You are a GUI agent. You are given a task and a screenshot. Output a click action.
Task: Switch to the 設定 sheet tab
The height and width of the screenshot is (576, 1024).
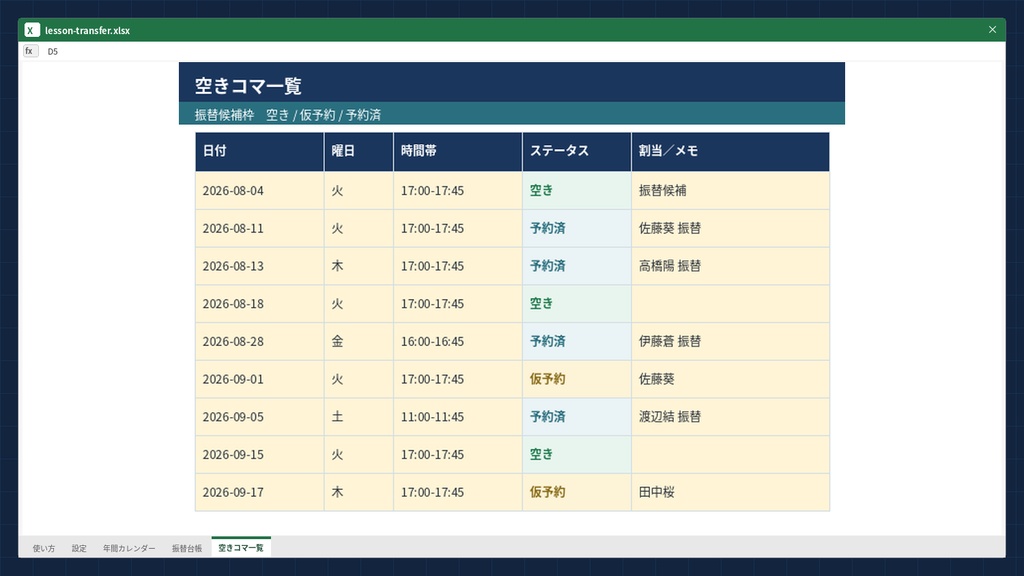pos(79,548)
